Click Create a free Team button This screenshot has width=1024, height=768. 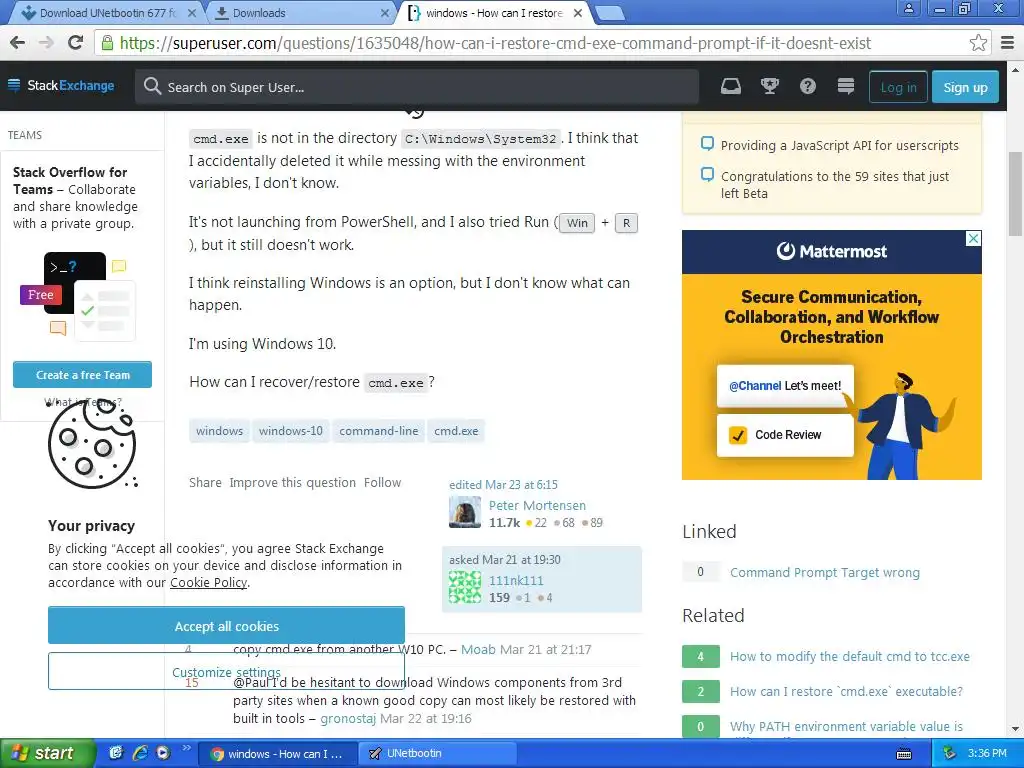coord(82,375)
